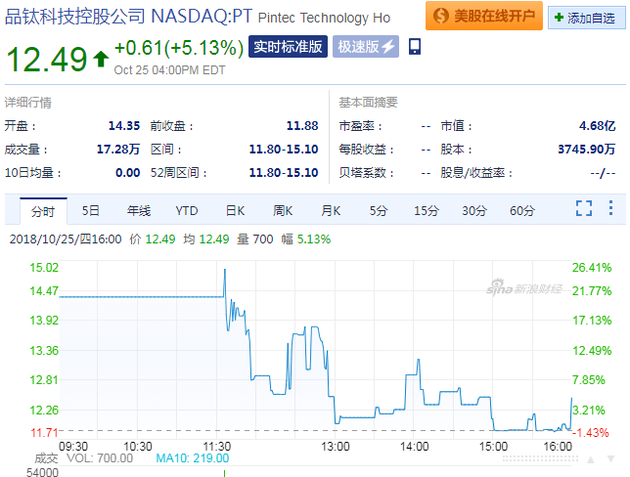Click the mobile phone icon

click(x=415, y=47)
